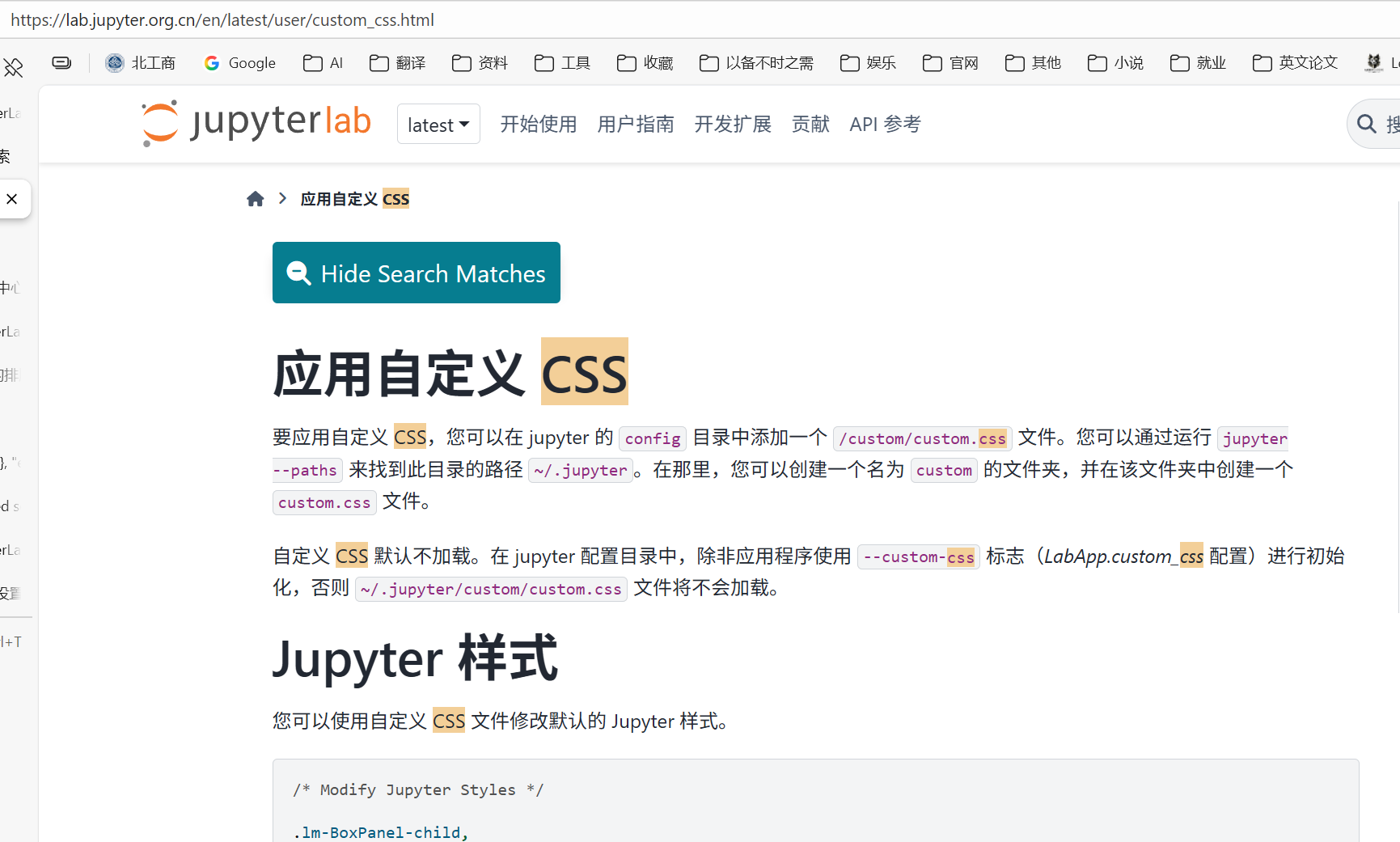Click the code line '.lm-BoxPanel-child,'
1400x842 pixels.
tap(381, 832)
